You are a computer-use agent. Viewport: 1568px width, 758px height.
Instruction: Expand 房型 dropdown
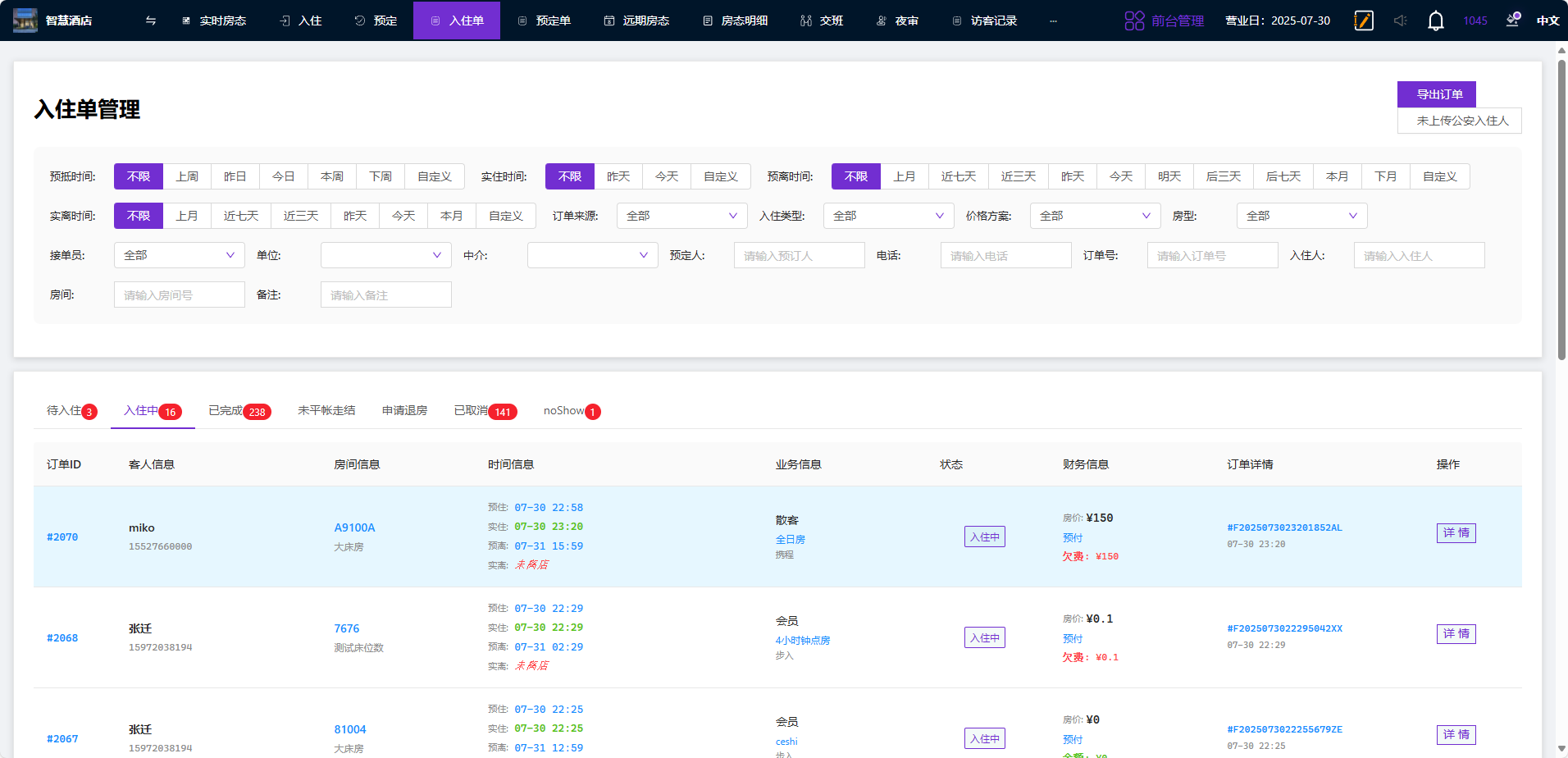pyautogui.click(x=1302, y=216)
